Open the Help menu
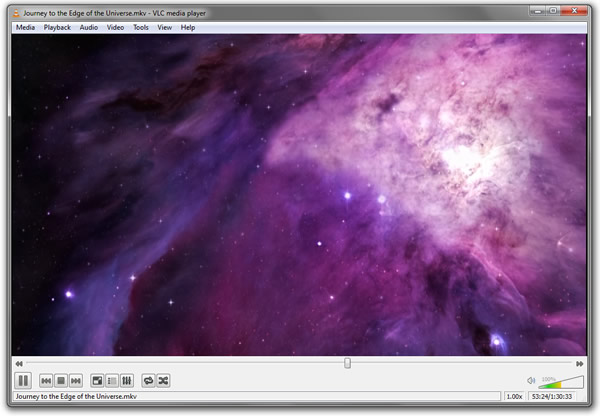This screenshot has width=600, height=416. click(188, 28)
